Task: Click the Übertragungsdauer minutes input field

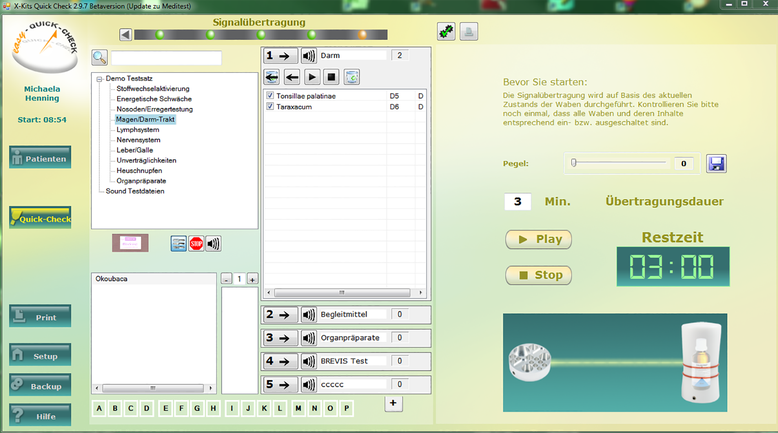Action: point(516,201)
